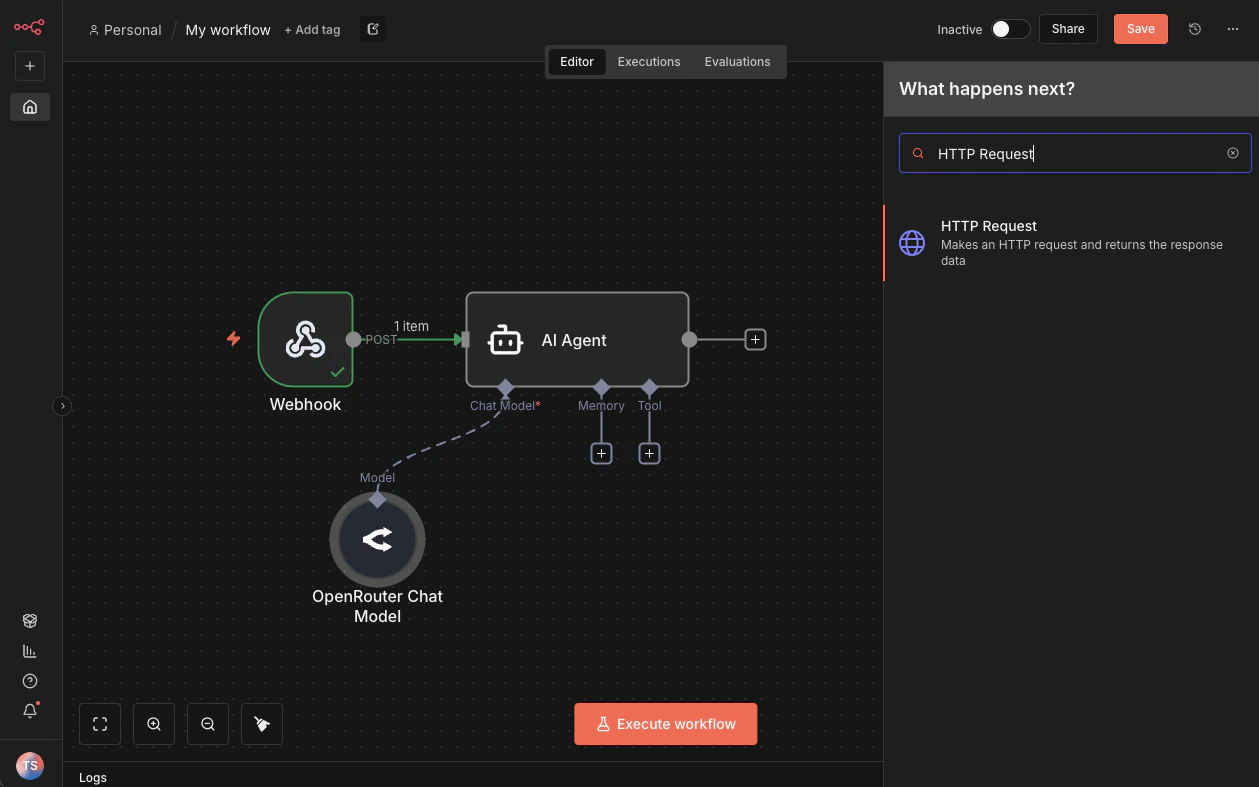Open the three-dot more options menu

[x=1232, y=29]
